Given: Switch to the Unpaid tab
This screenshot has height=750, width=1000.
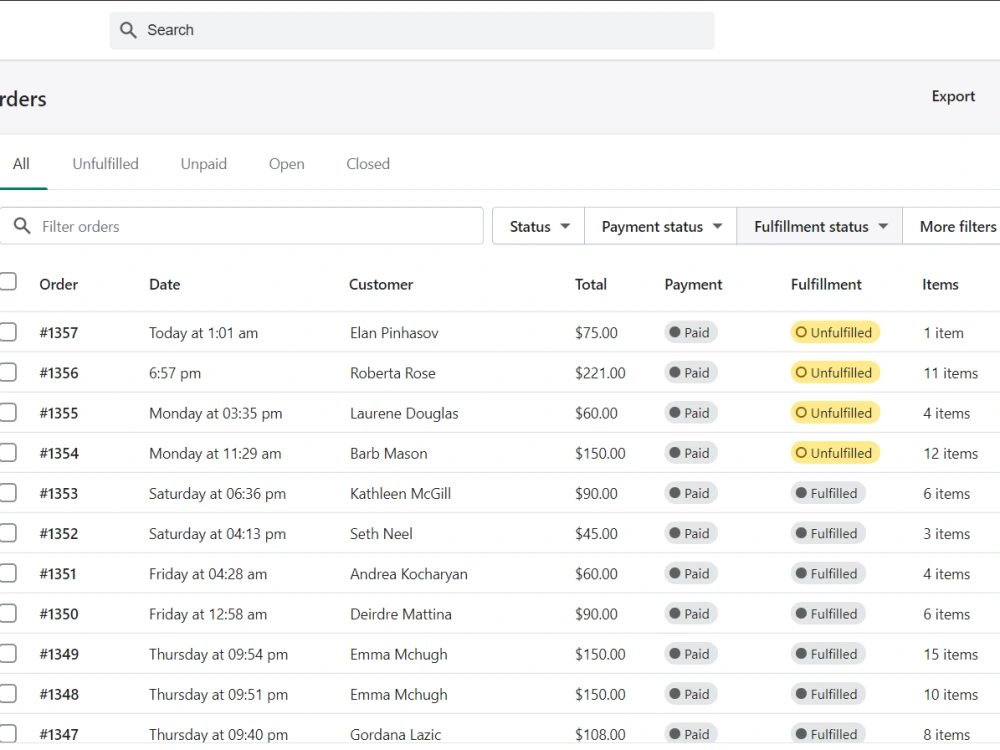Looking at the screenshot, I should pyautogui.click(x=203, y=164).
